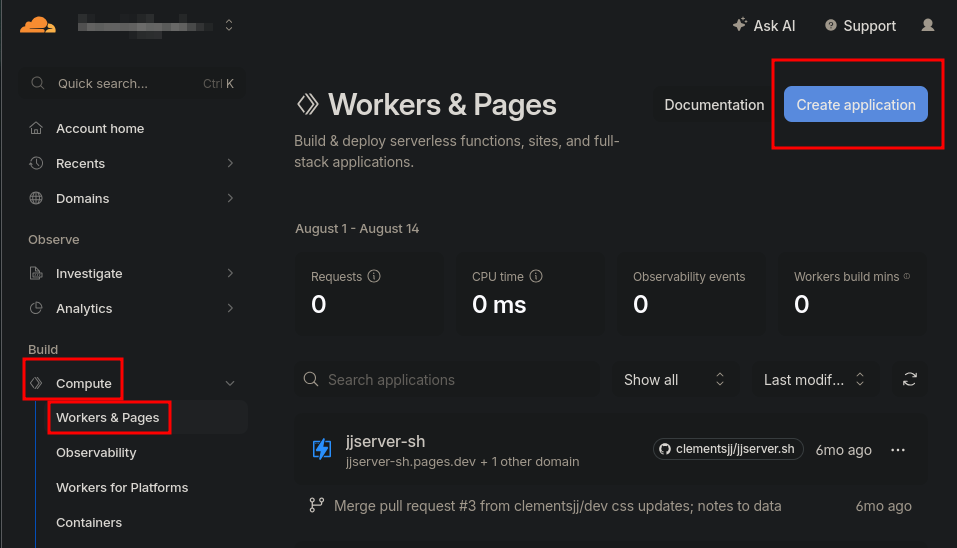957x548 pixels.
Task: Select the Compute section label
Action: pos(84,383)
